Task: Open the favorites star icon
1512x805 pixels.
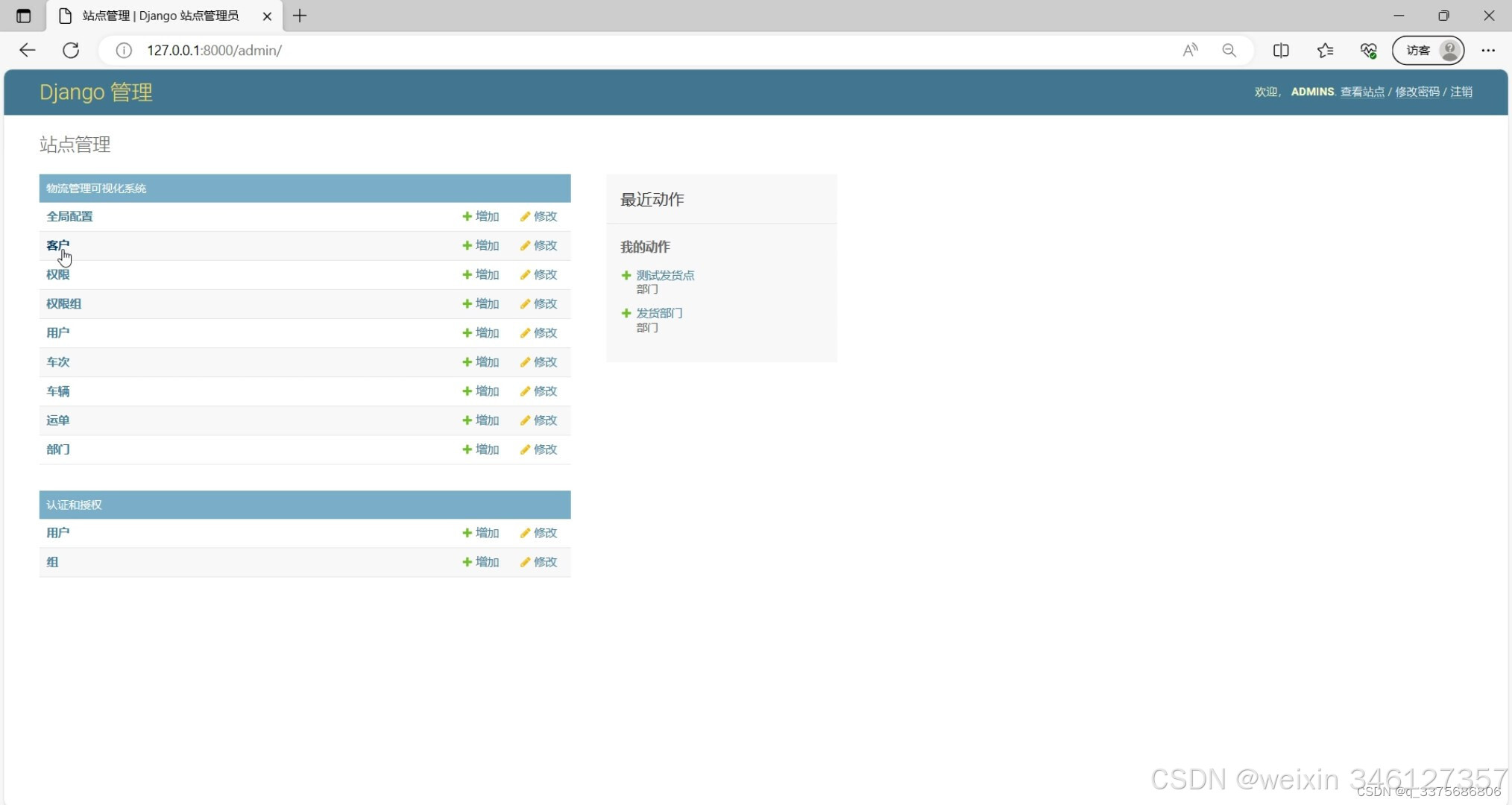Action: pyautogui.click(x=1325, y=50)
